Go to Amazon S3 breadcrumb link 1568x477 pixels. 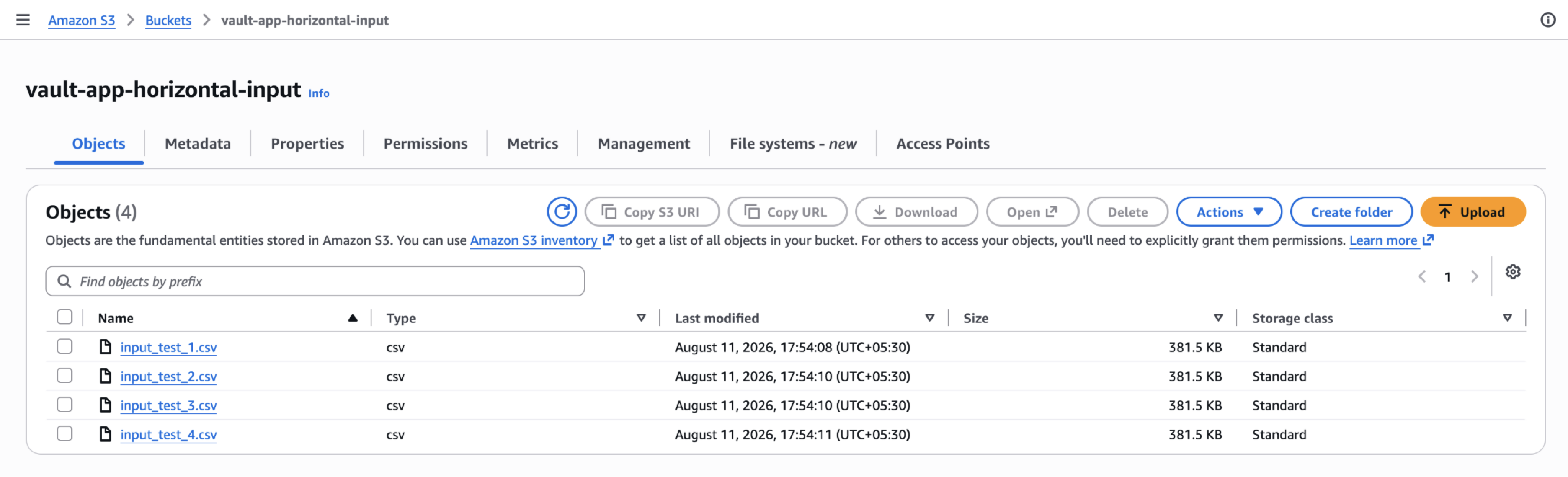[x=82, y=20]
